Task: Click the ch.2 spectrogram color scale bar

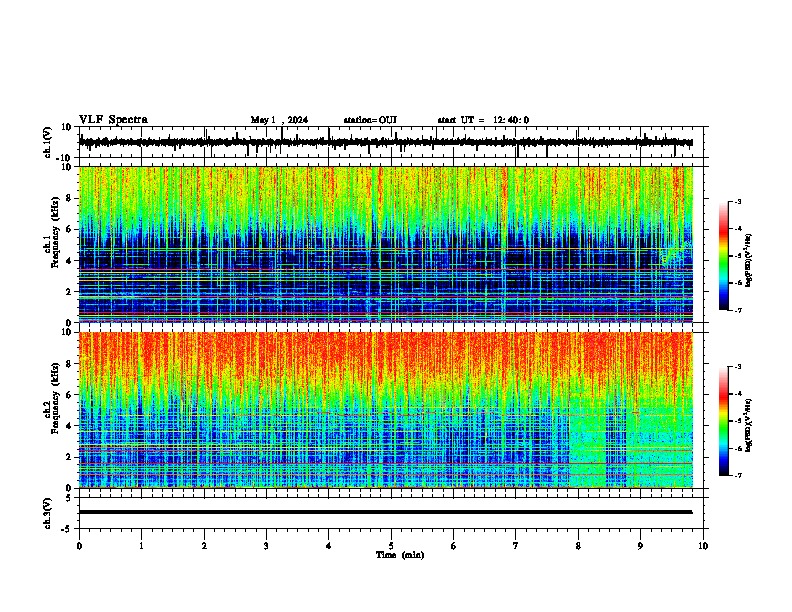Action: pos(723,421)
